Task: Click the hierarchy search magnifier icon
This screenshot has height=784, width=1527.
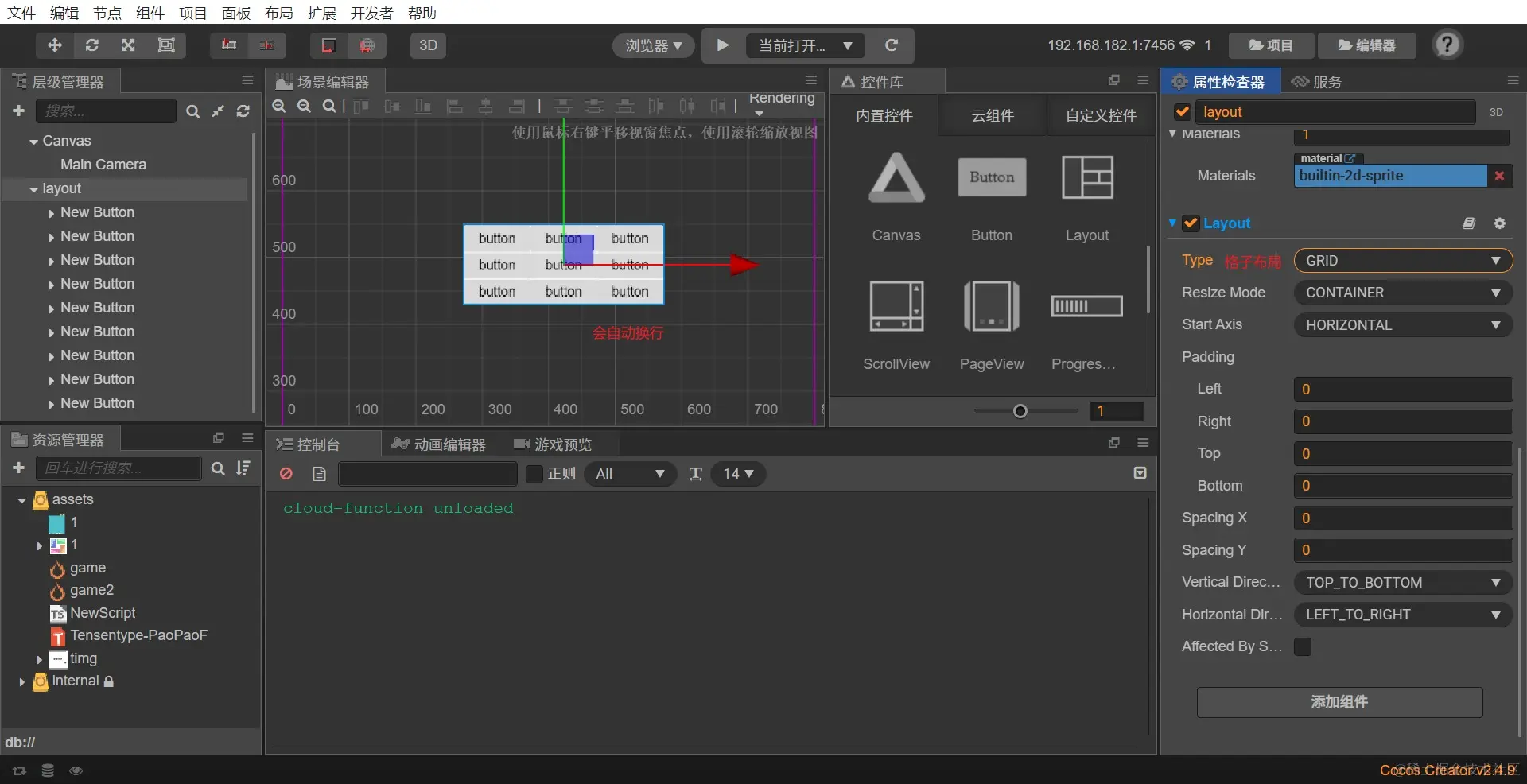Action: pos(192,111)
